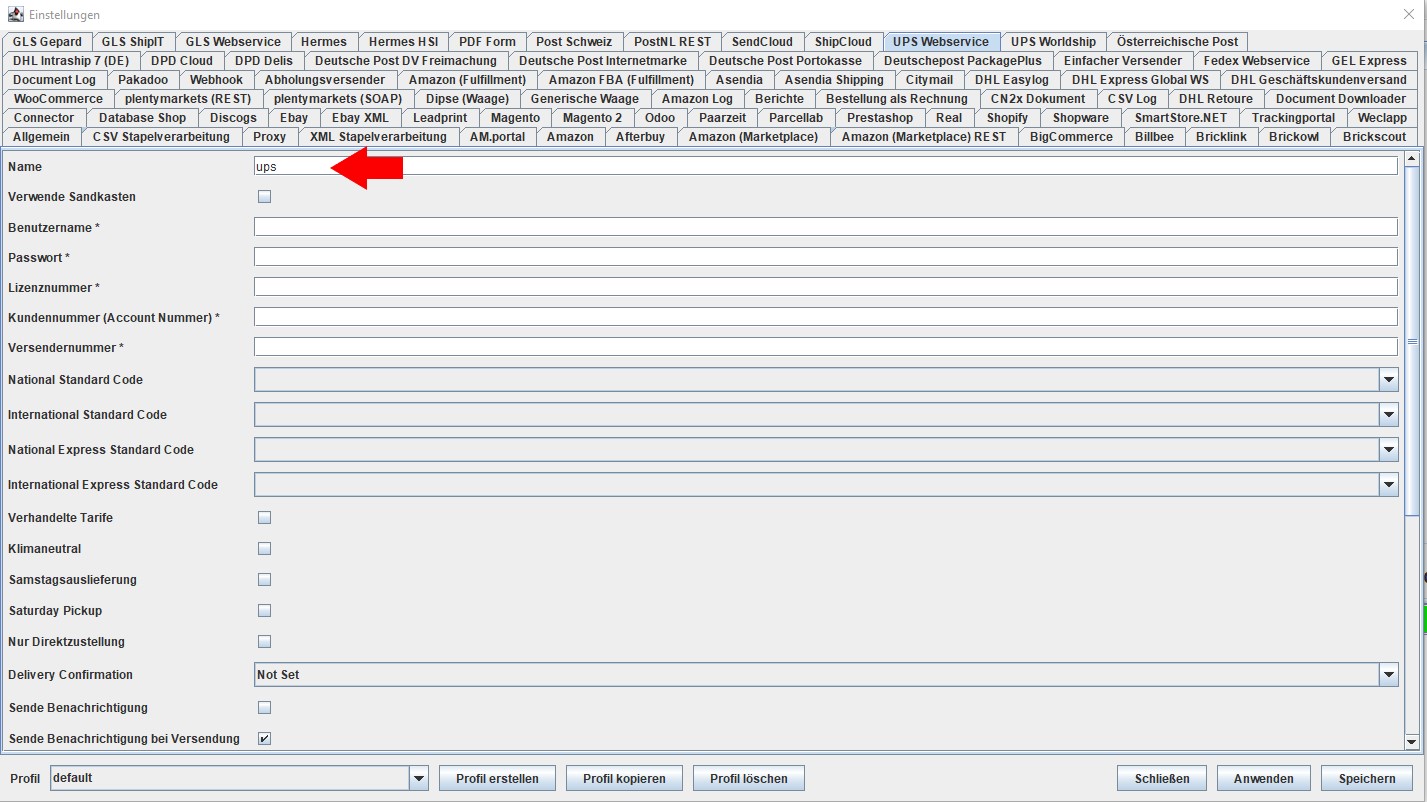
Task: Select the Österreichische Post tab
Action: (x=1177, y=42)
